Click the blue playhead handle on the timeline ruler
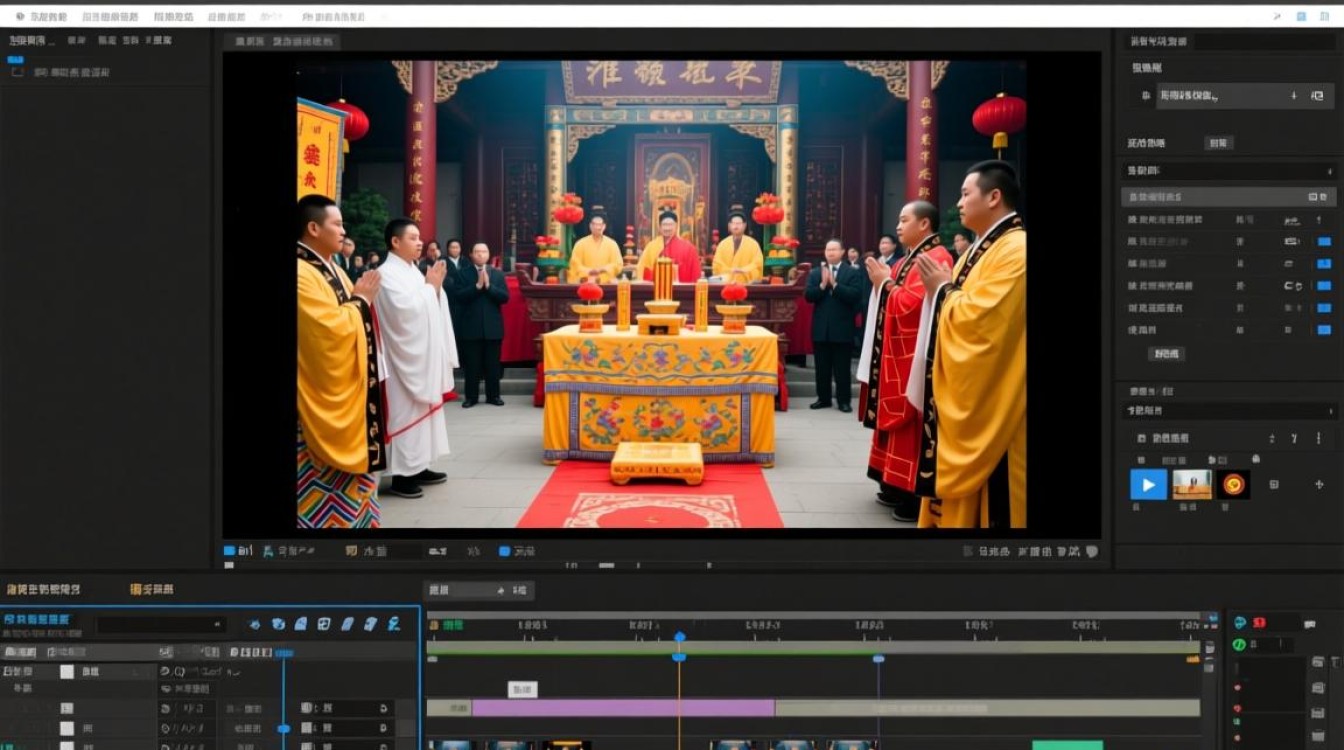The image size is (1344, 750). (x=680, y=637)
